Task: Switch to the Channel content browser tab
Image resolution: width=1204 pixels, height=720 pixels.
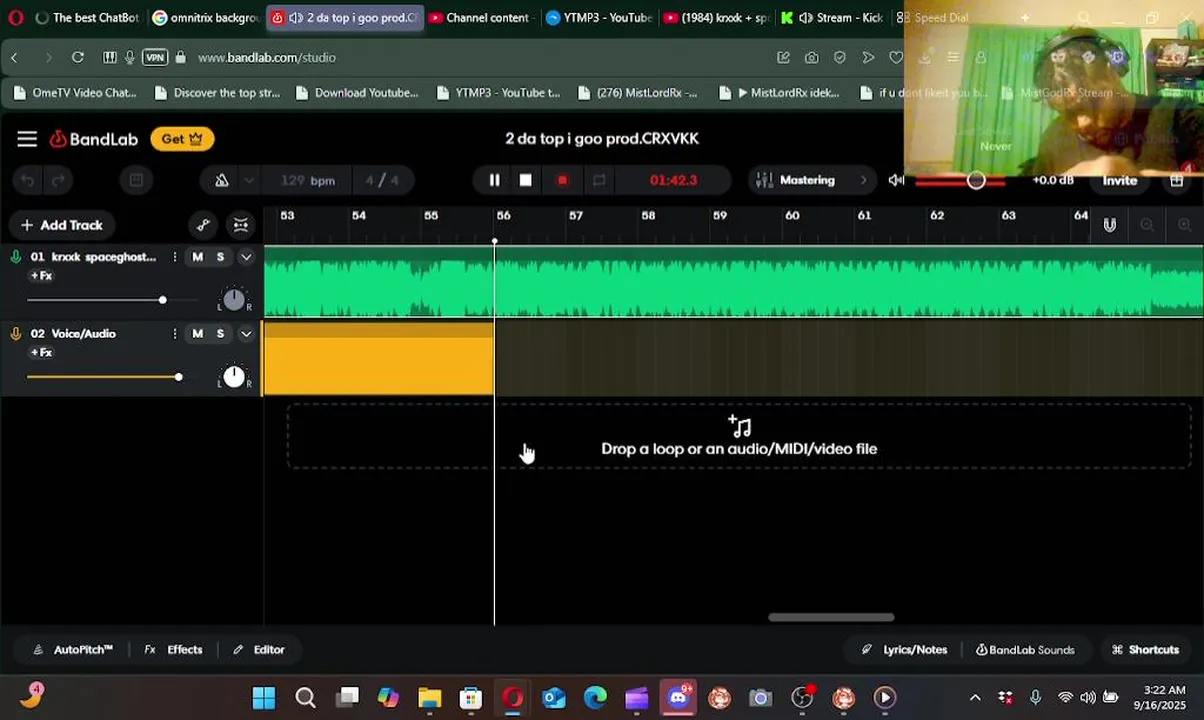Action: (479, 18)
